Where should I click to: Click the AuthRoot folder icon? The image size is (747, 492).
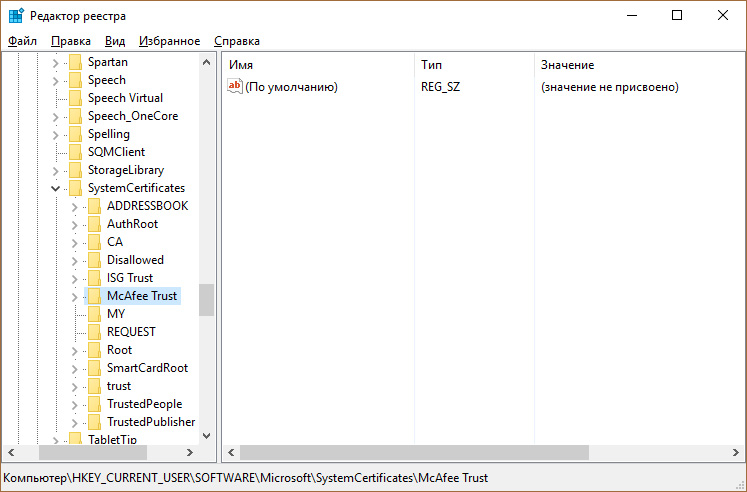coord(94,224)
